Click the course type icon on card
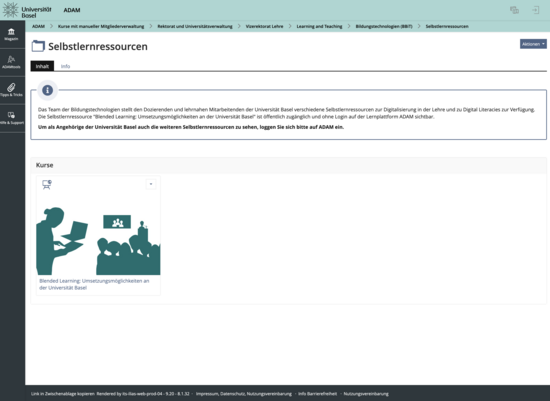The image size is (550, 401). coord(47,184)
